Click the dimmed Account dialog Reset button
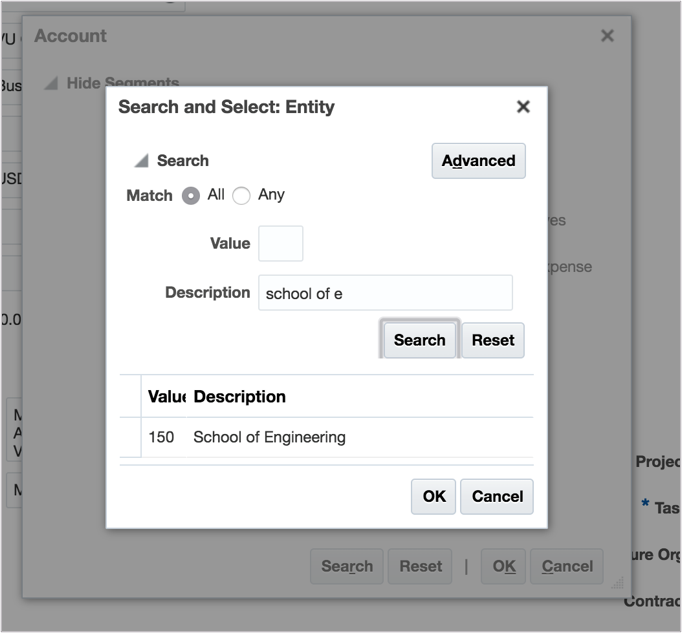Viewport: 682px width, 633px height. coord(420,566)
